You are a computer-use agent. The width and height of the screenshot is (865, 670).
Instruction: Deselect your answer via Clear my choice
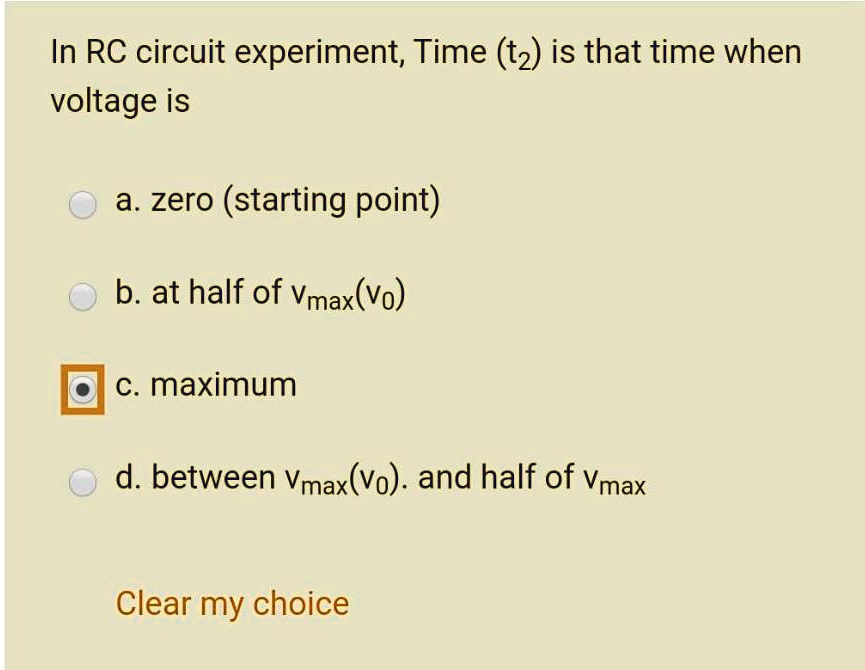point(231,602)
